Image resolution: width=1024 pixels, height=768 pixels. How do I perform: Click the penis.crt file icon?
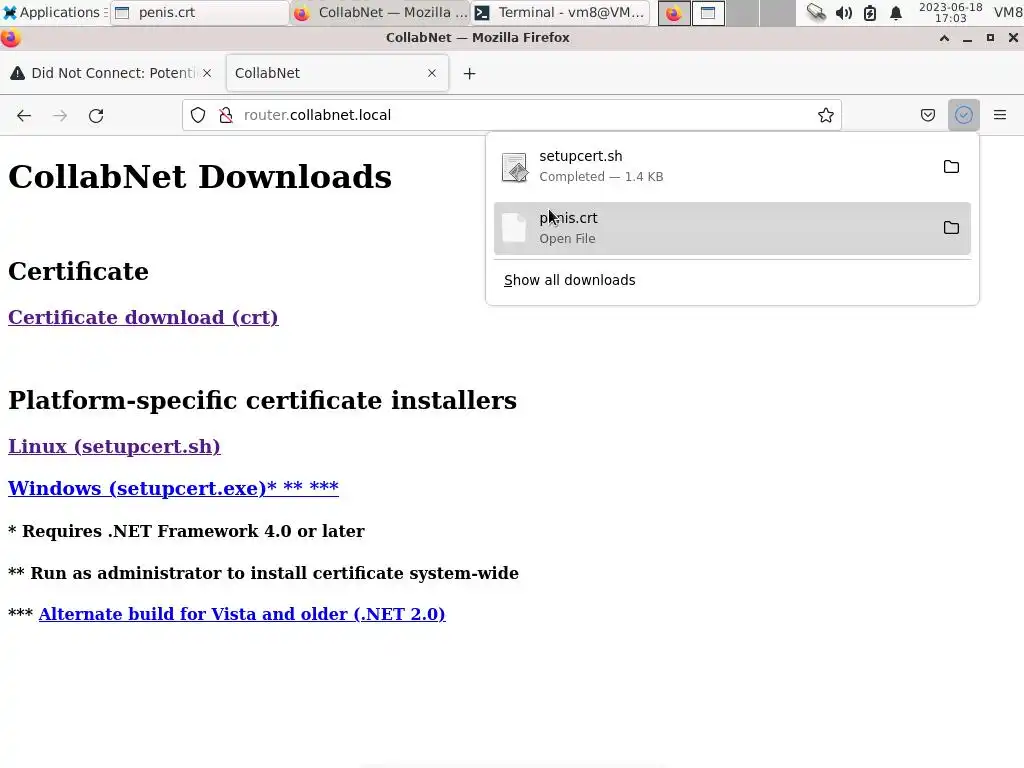tap(514, 228)
